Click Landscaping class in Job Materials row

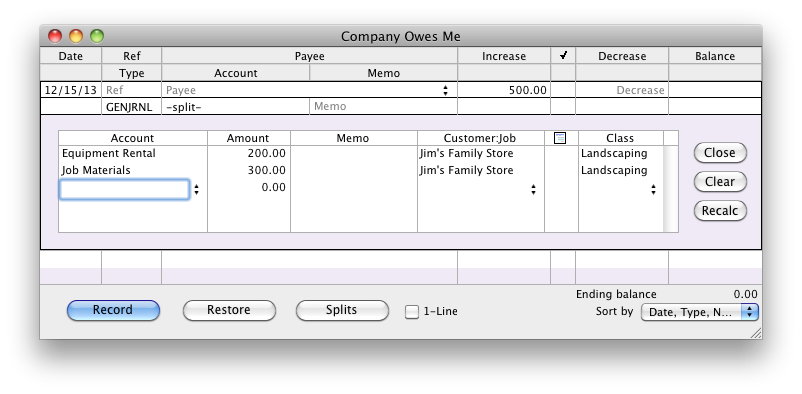click(x=614, y=170)
